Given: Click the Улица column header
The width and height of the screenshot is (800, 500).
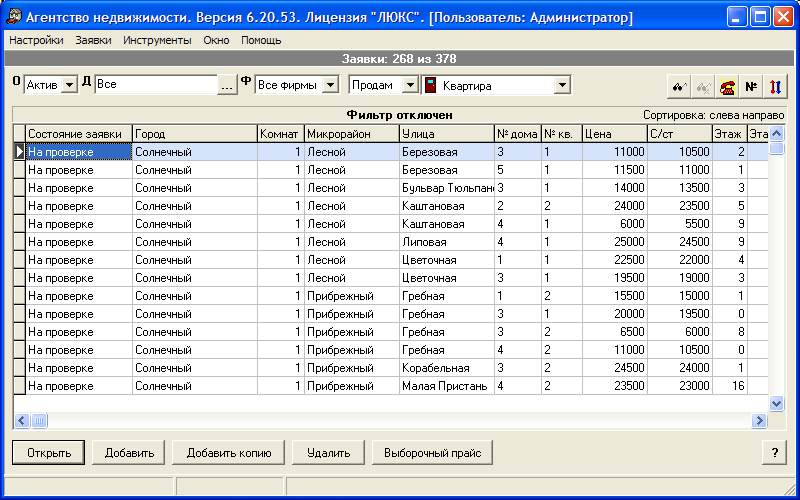Looking at the screenshot, I should [x=447, y=134].
